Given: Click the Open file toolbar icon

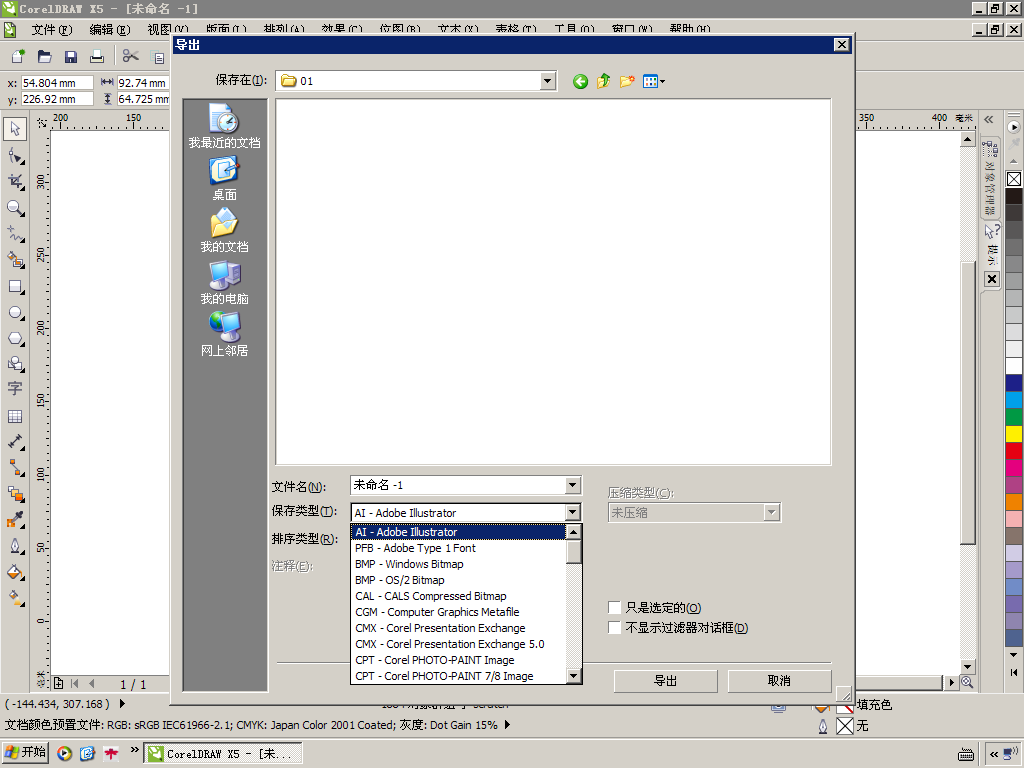Looking at the screenshot, I should click(44, 56).
